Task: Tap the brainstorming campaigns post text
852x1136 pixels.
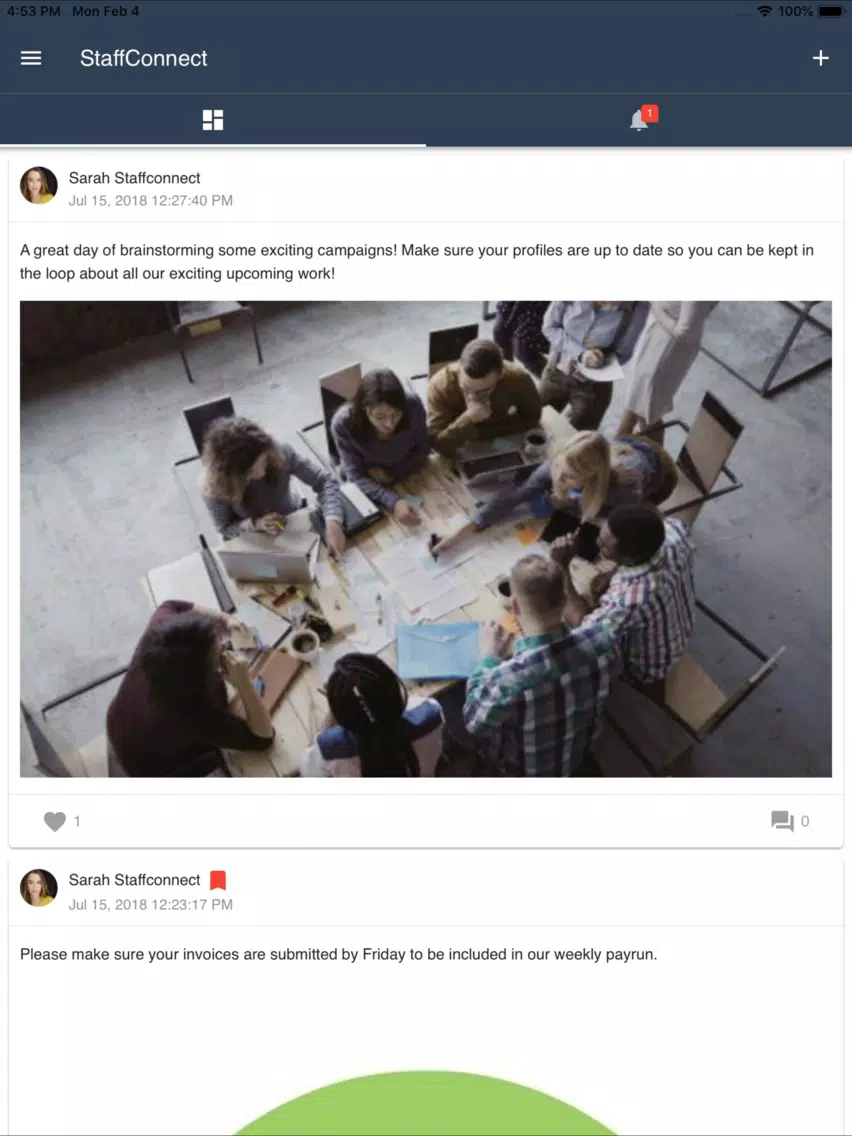Action: [x=417, y=262]
